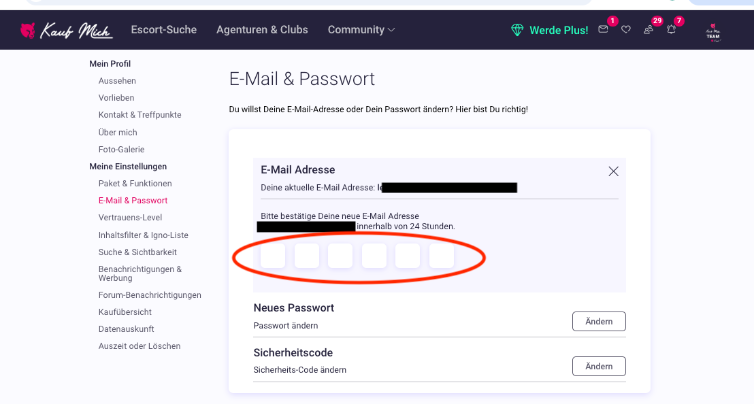
Task: Click Ändern for Neues Passwort
Action: pos(599,321)
